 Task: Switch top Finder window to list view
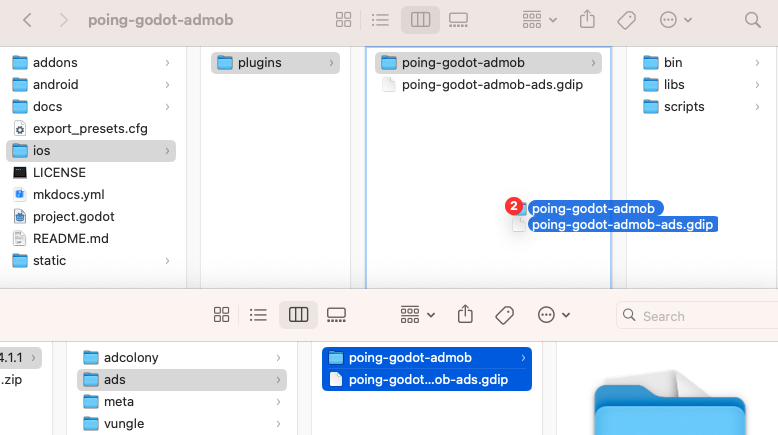pos(380,20)
